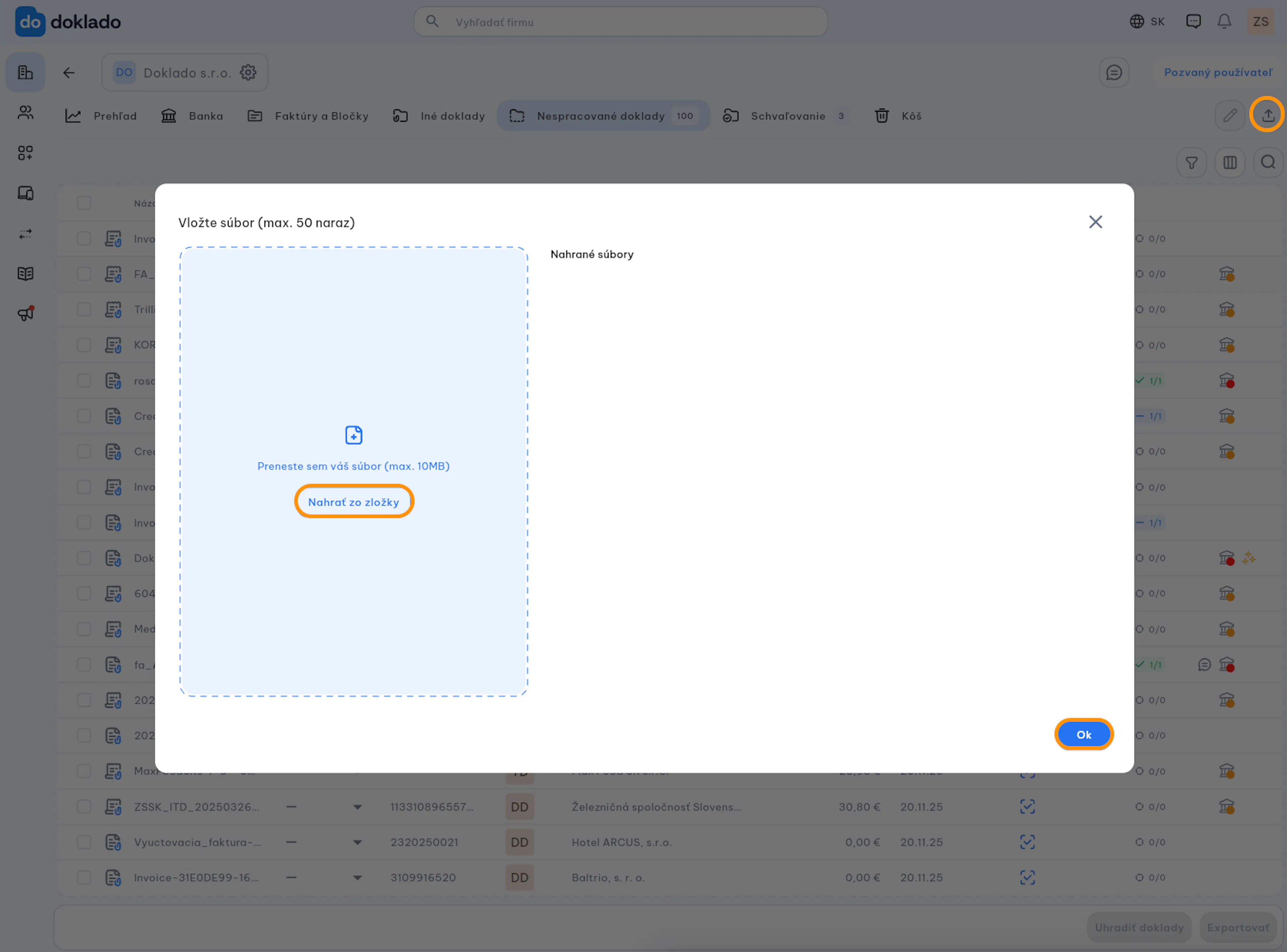The height and width of the screenshot is (952, 1287).
Task: Tick checkbox for FA_ row
Action: click(x=84, y=274)
